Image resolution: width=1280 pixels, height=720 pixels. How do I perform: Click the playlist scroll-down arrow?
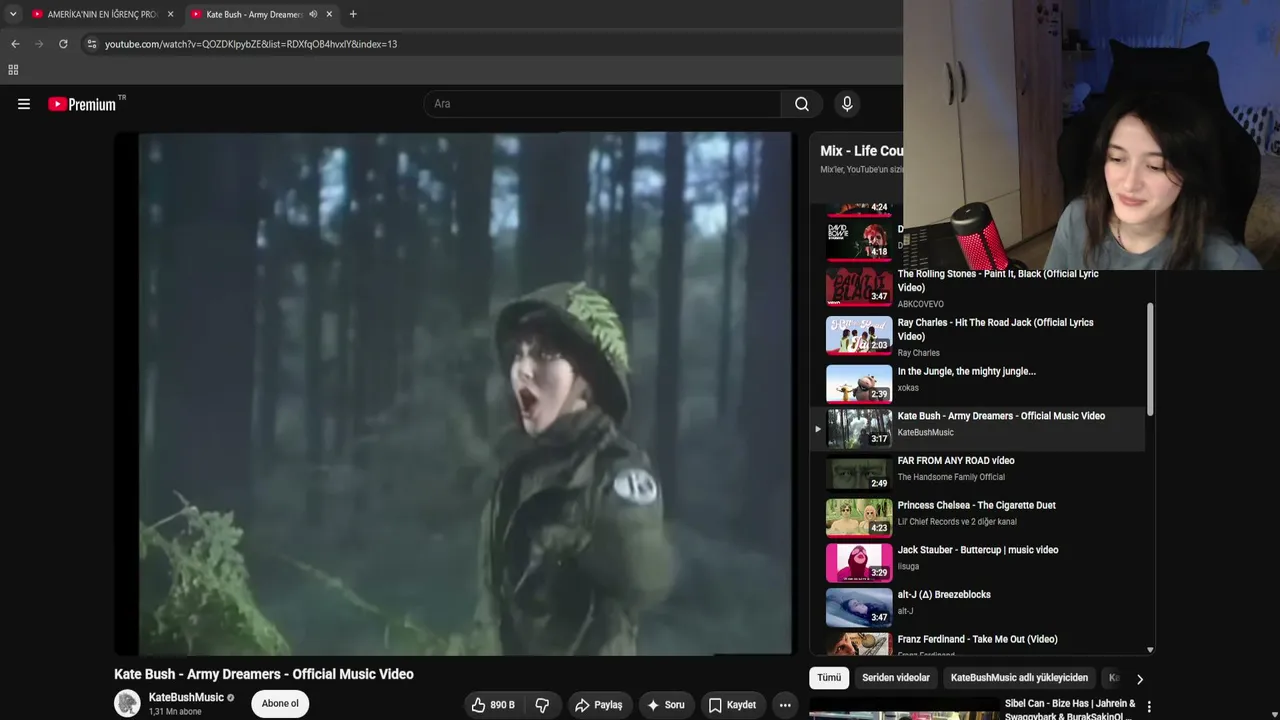(x=1150, y=650)
